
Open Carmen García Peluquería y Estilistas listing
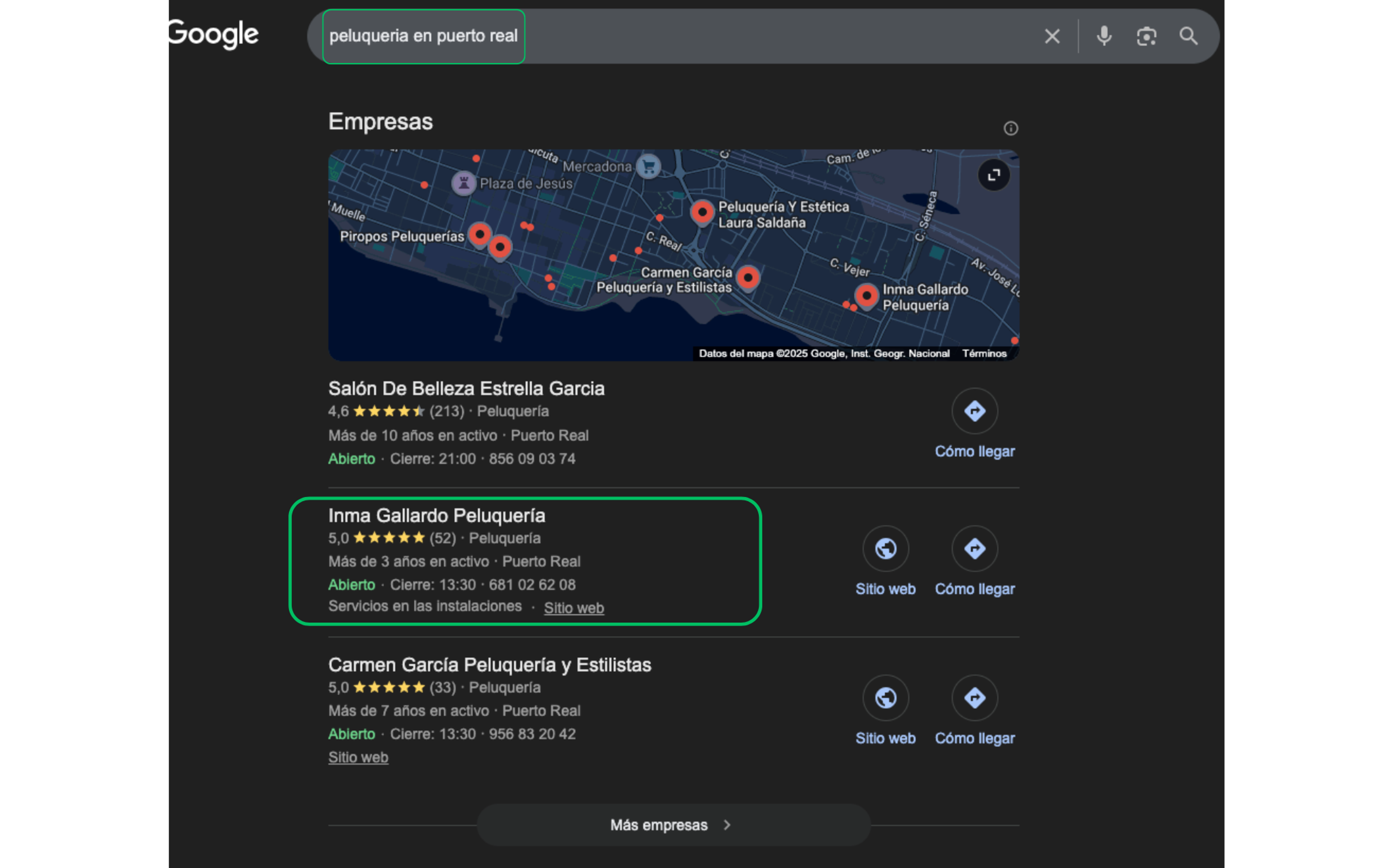(490, 665)
